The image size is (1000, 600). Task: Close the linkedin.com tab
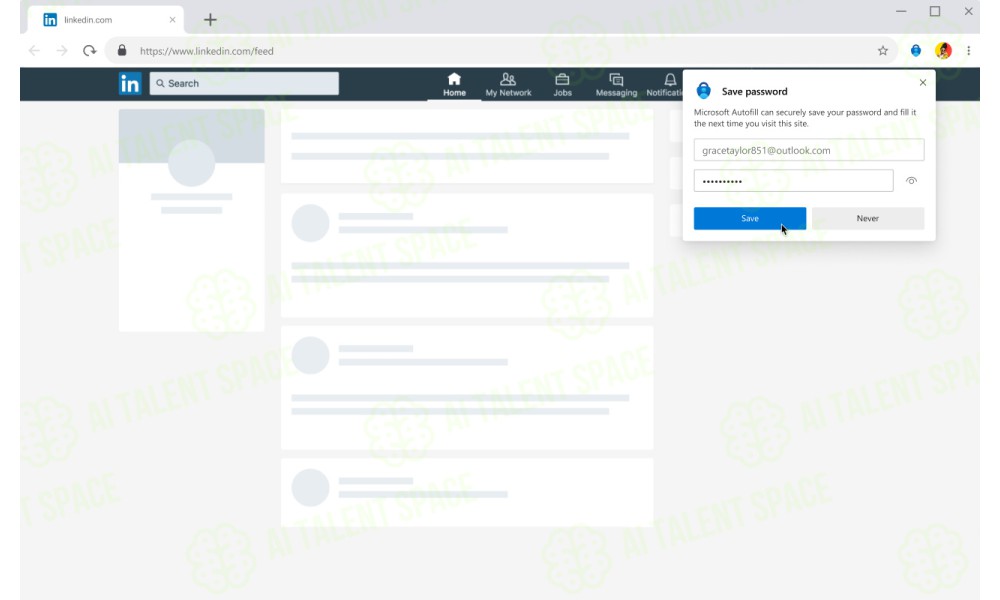pos(172,20)
